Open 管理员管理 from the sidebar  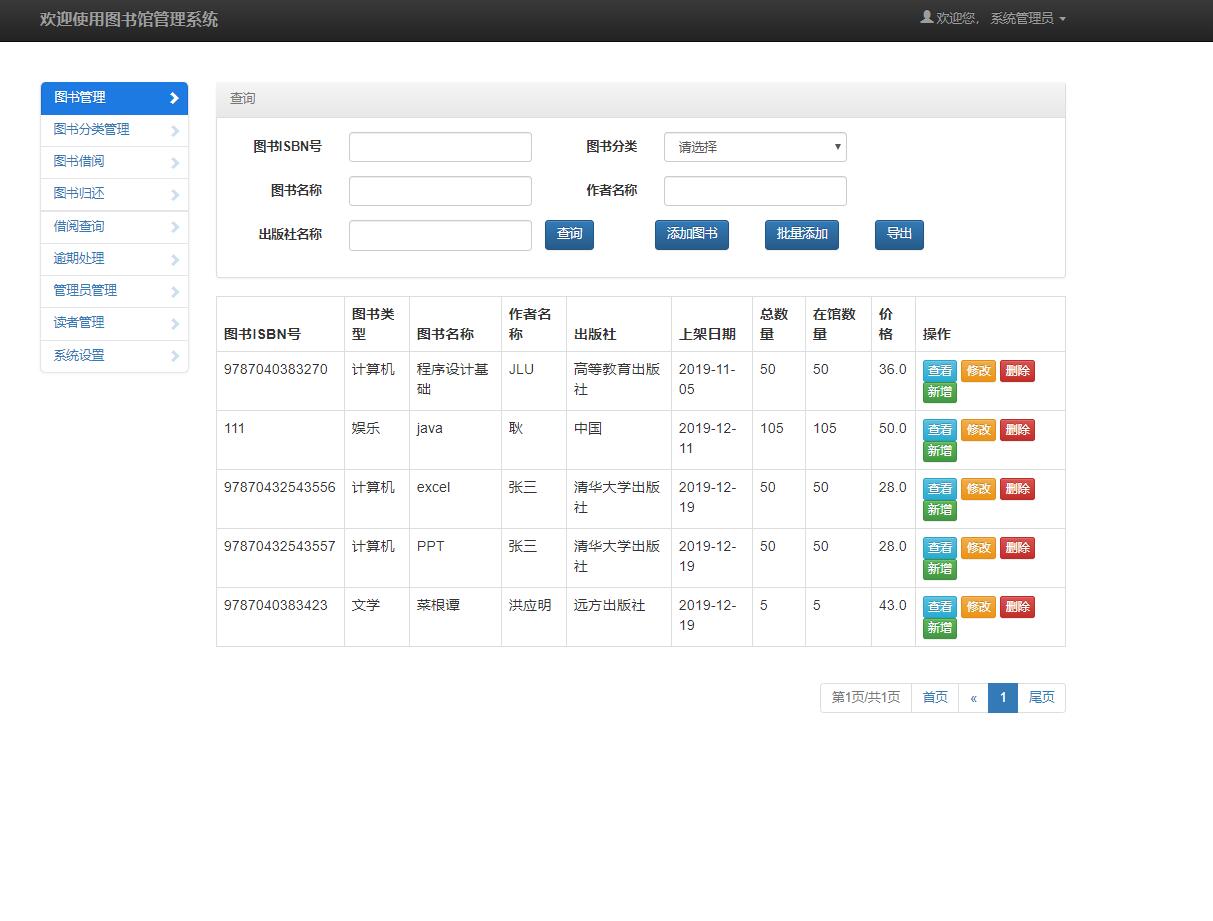tap(114, 290)
